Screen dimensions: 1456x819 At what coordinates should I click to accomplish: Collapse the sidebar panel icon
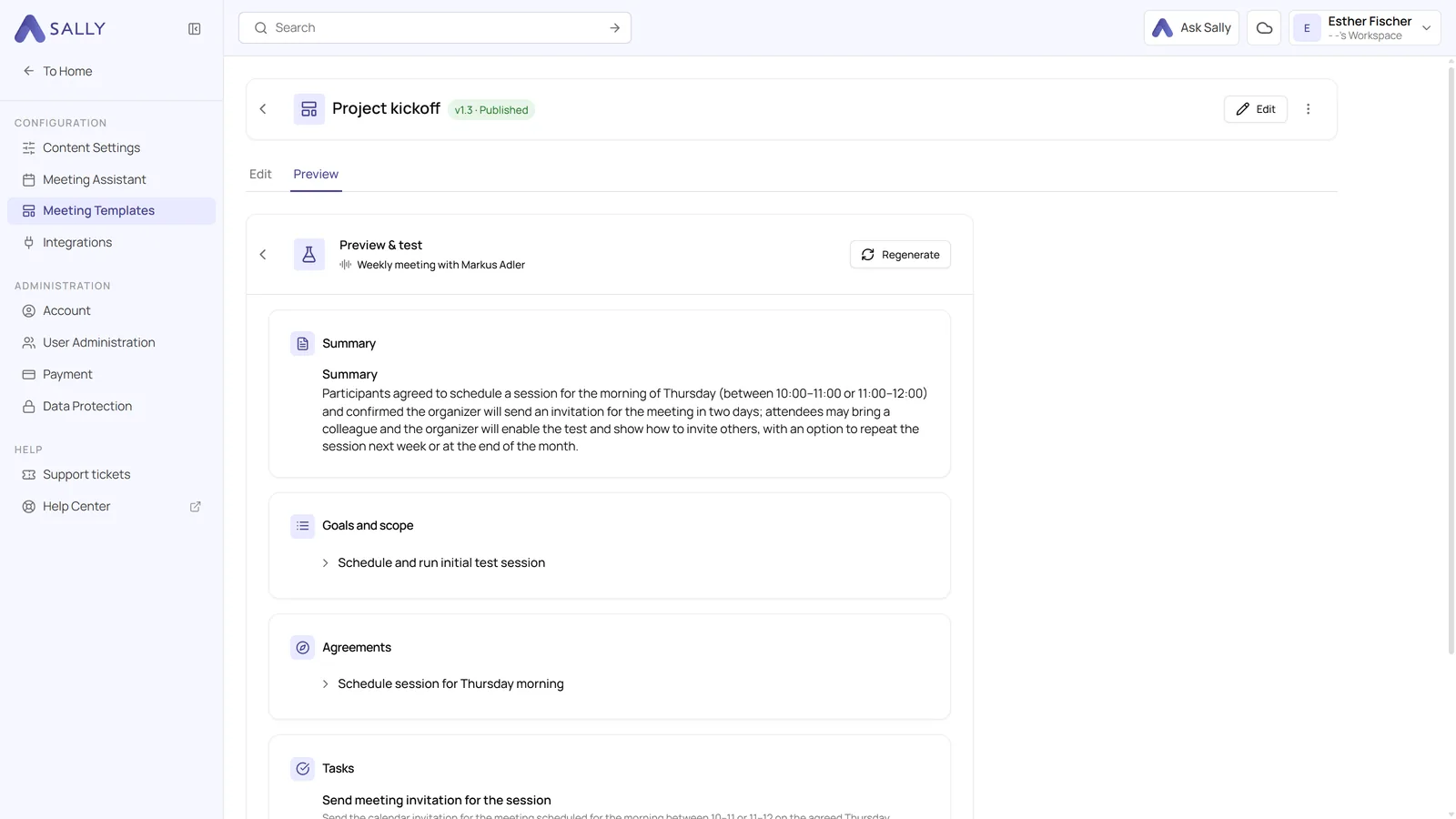tap(195, 29)
